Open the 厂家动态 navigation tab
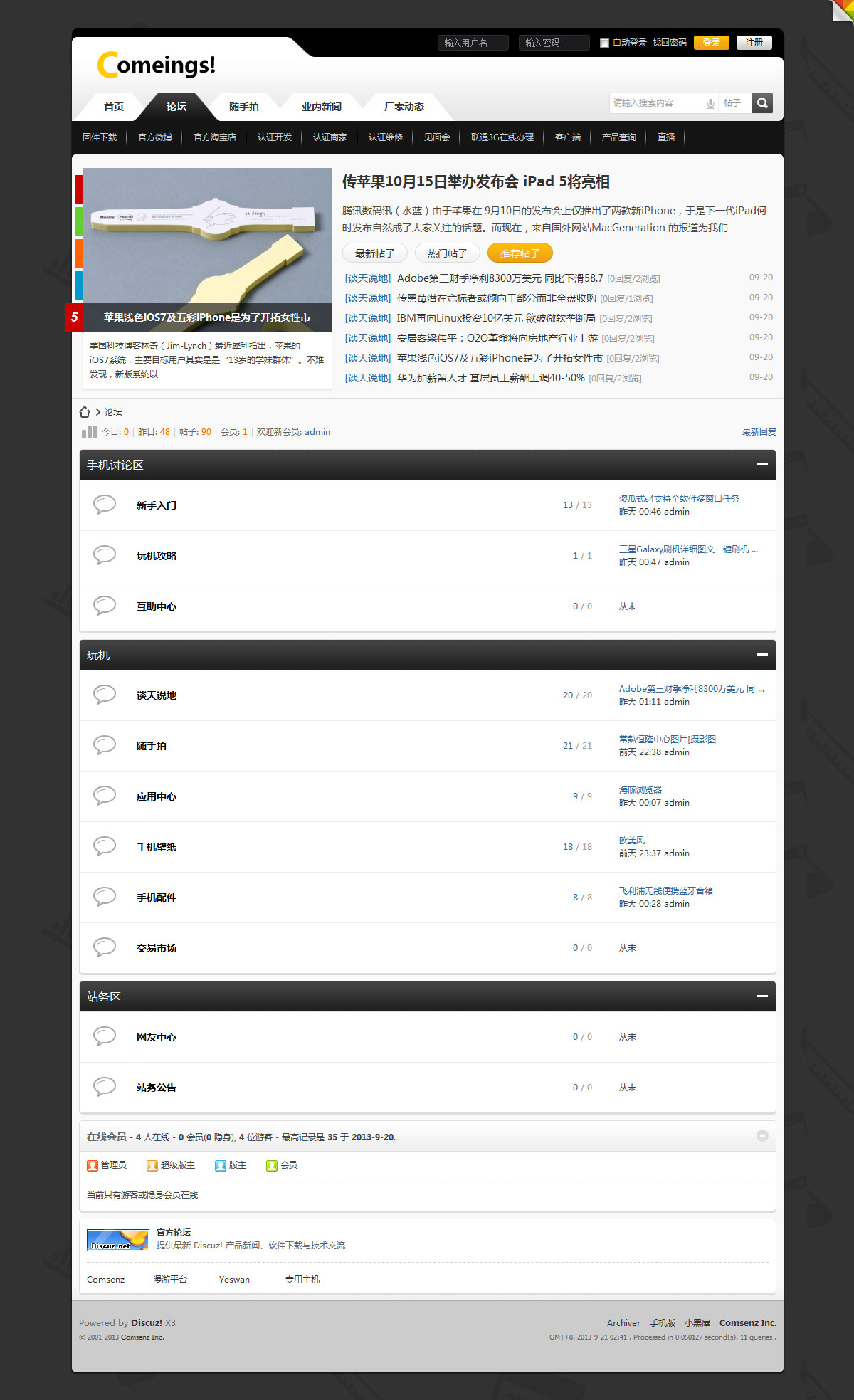854x1400 pixels. [404, 107]
